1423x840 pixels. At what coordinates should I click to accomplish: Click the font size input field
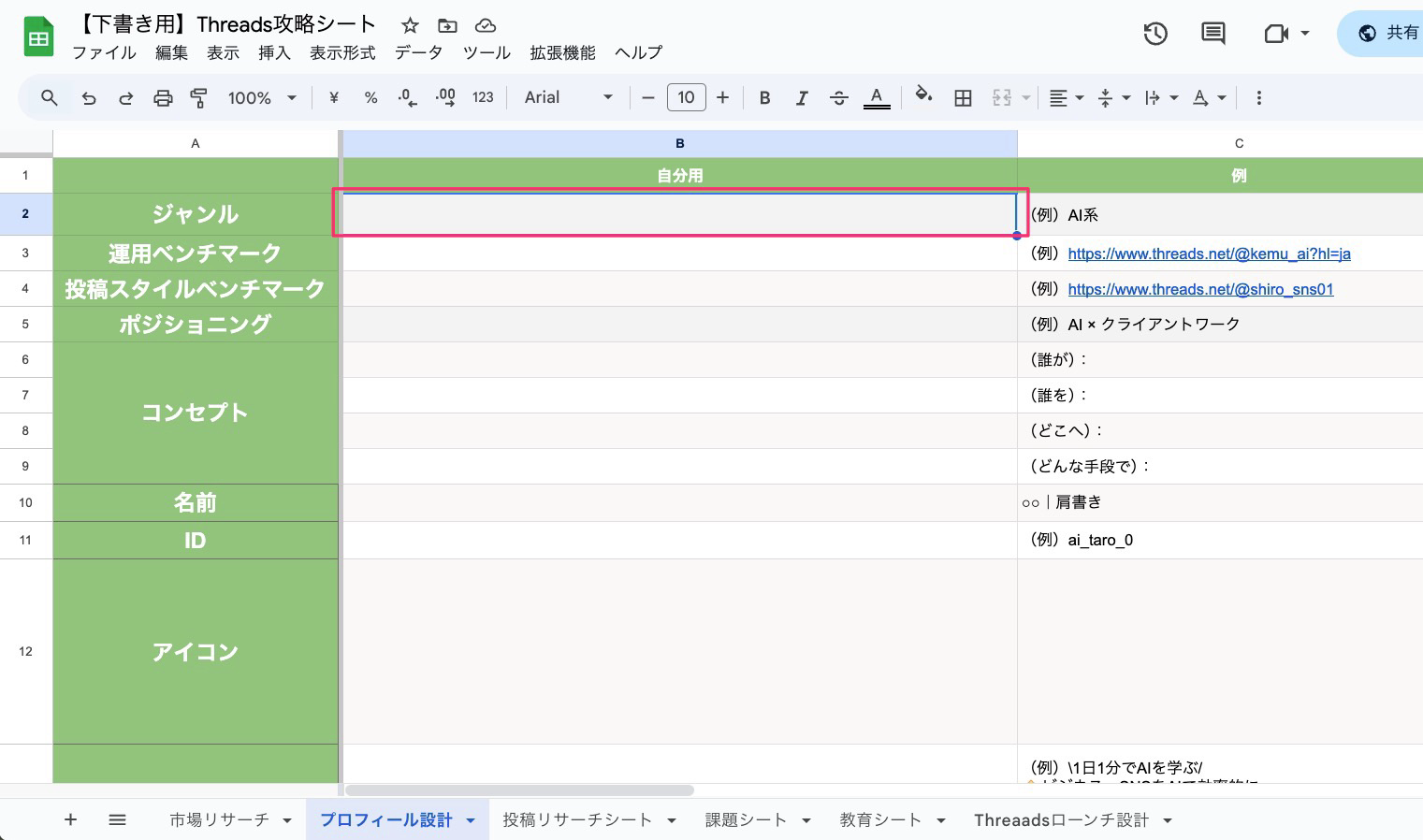coord(686,98)
